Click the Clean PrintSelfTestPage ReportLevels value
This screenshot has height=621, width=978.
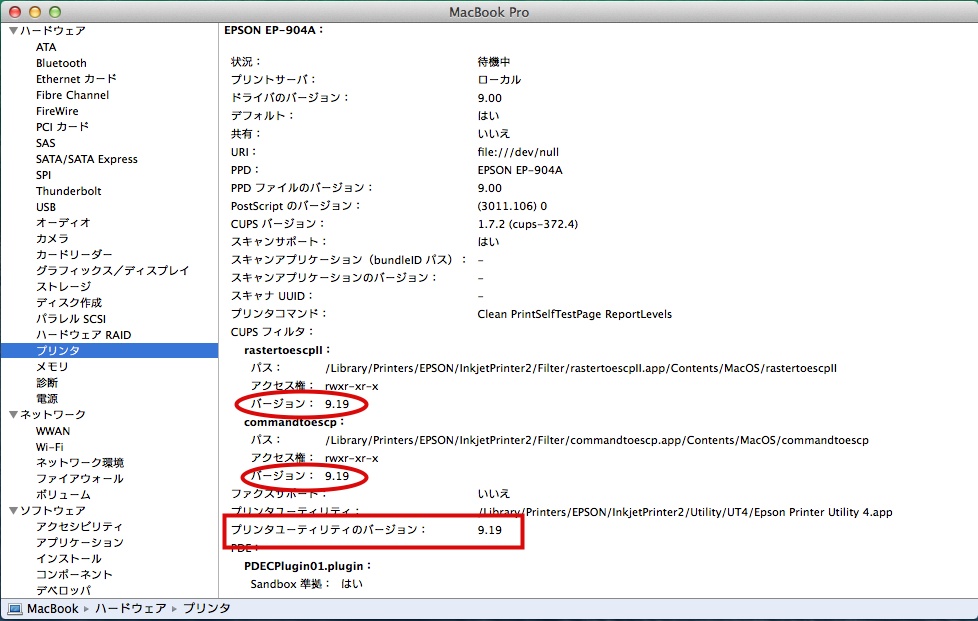[574, 314]
